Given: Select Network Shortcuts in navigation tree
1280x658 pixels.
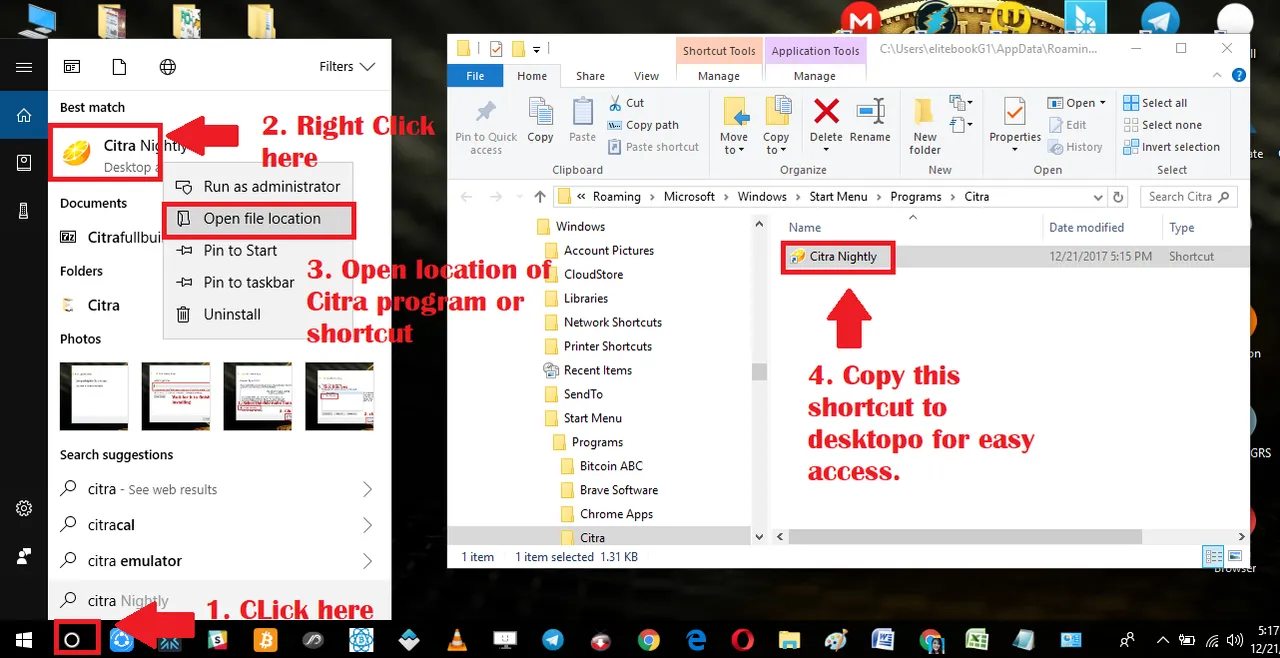Looking at the screenshot, I should click(x=613, y=322).
